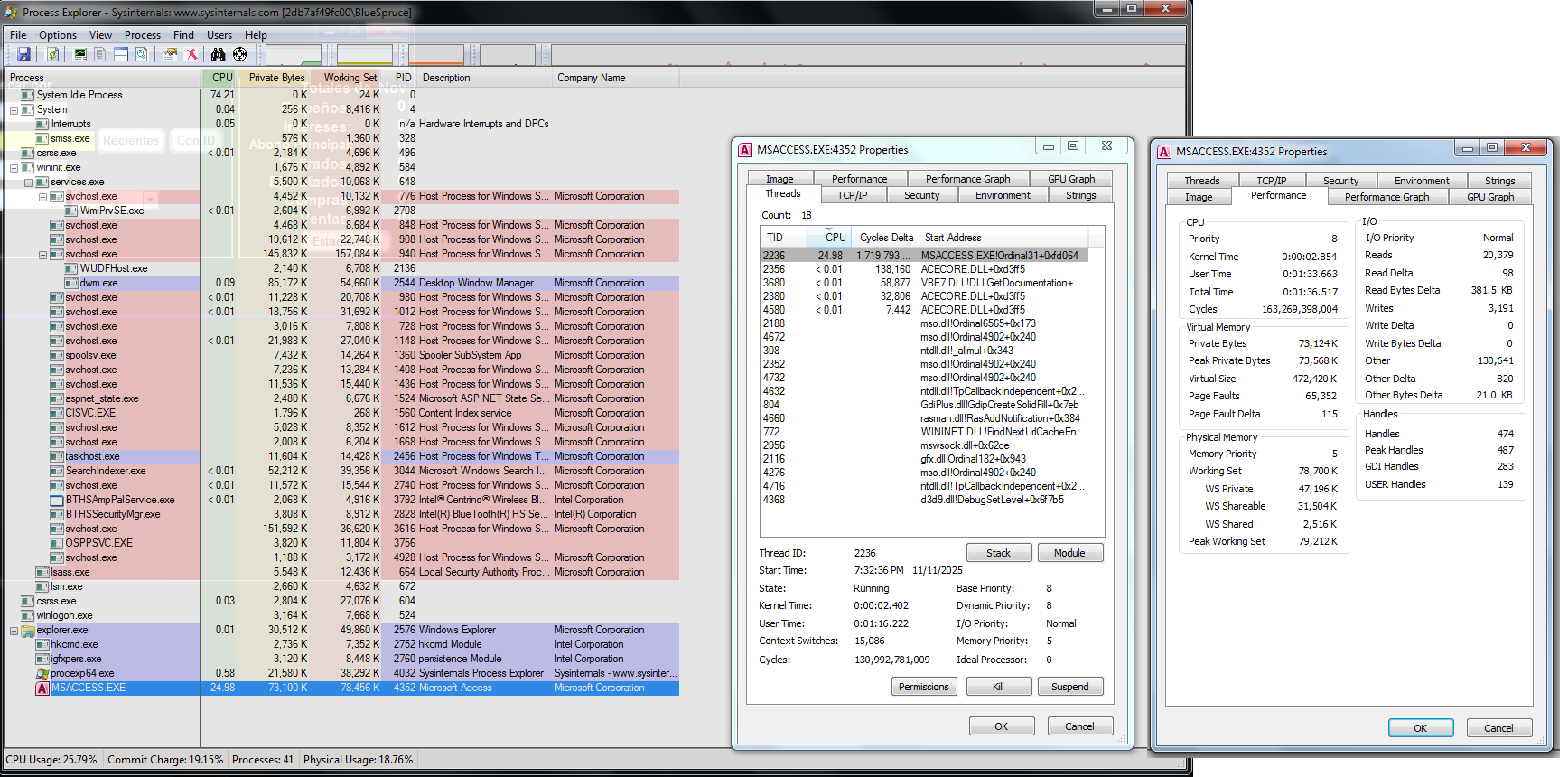Click the Show Process Tree toolbar icon

100,55
